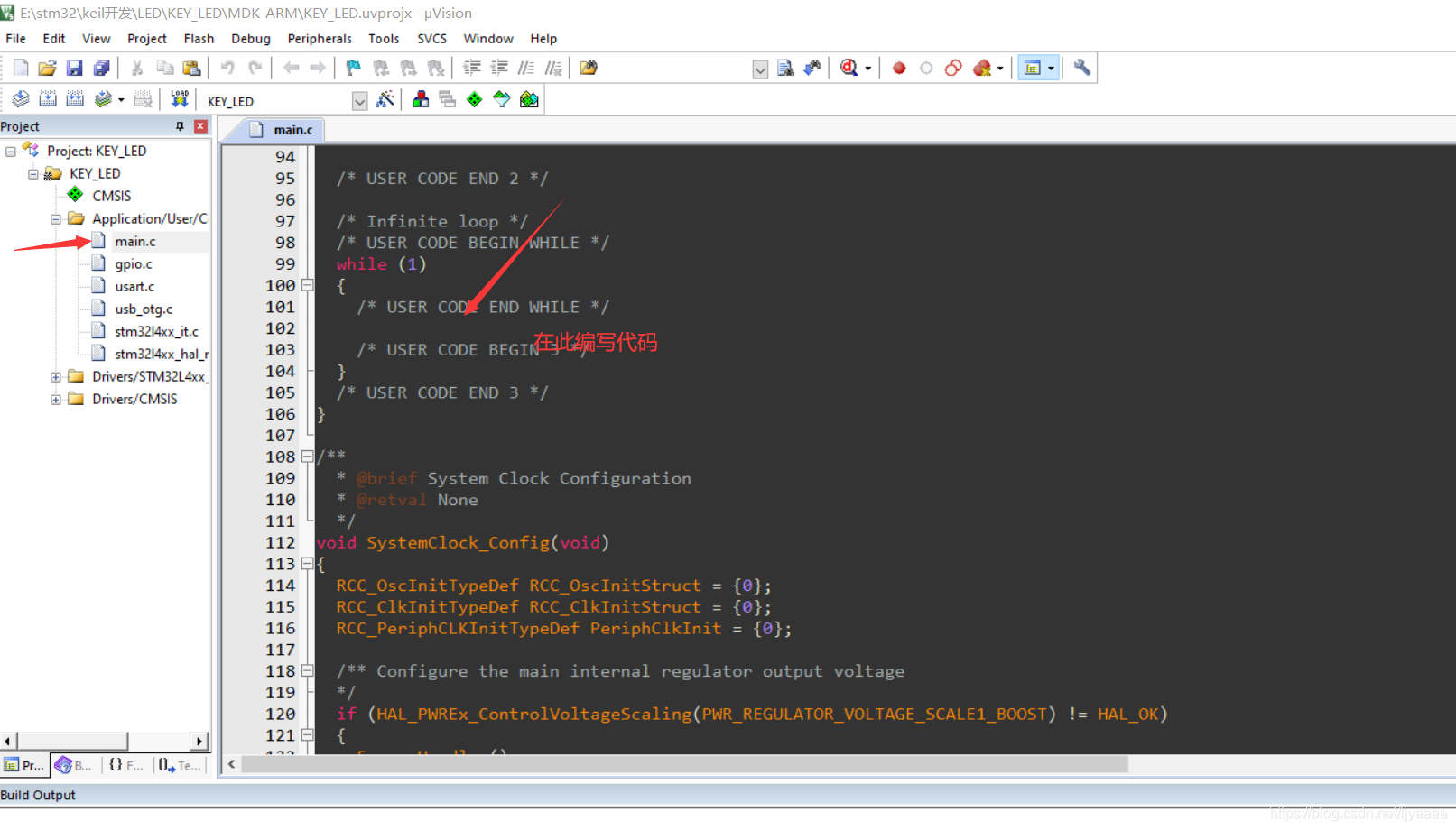
Task: Open the SVCS menu
Action: point(431,39)
